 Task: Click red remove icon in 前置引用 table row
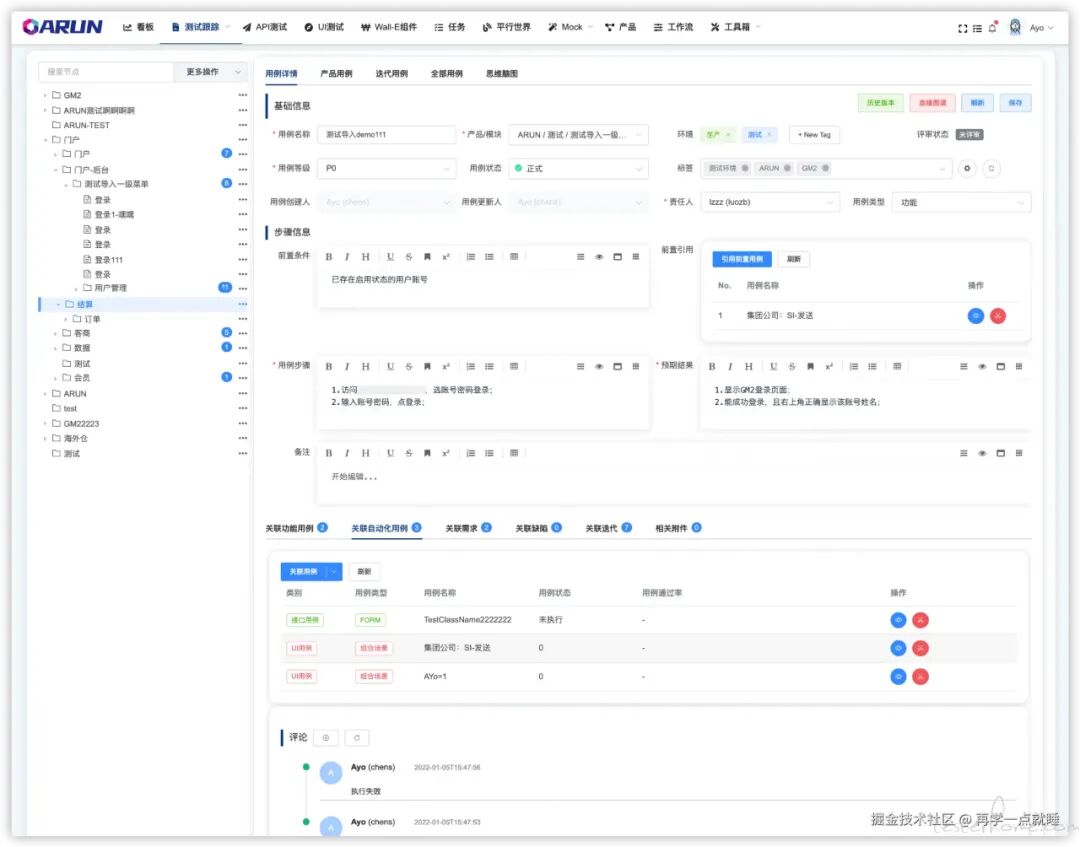point(997,315)
